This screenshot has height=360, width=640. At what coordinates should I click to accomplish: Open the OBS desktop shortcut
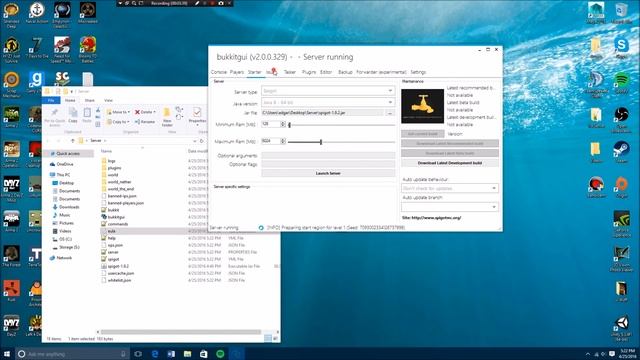[621, 119]
